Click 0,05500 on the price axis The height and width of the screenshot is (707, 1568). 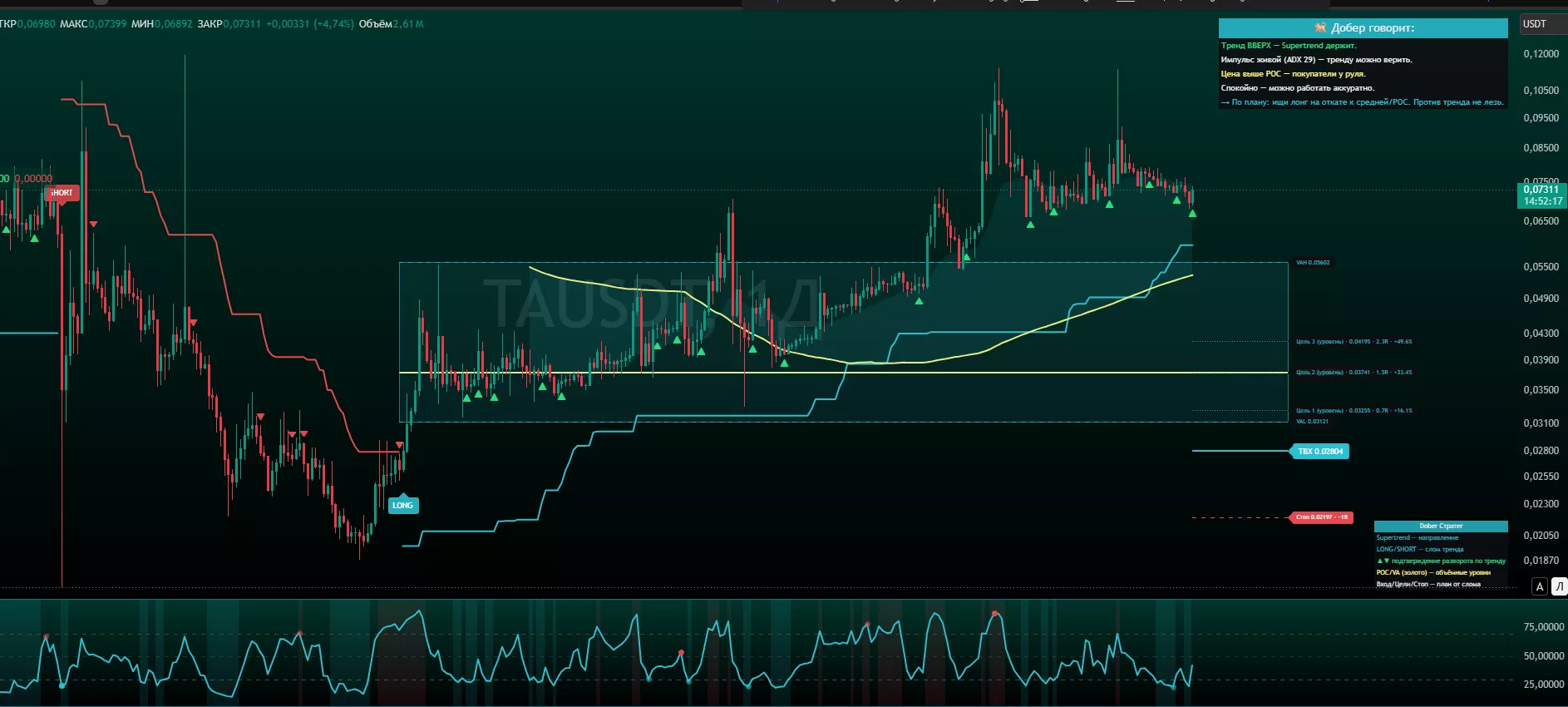[1541, 267]
